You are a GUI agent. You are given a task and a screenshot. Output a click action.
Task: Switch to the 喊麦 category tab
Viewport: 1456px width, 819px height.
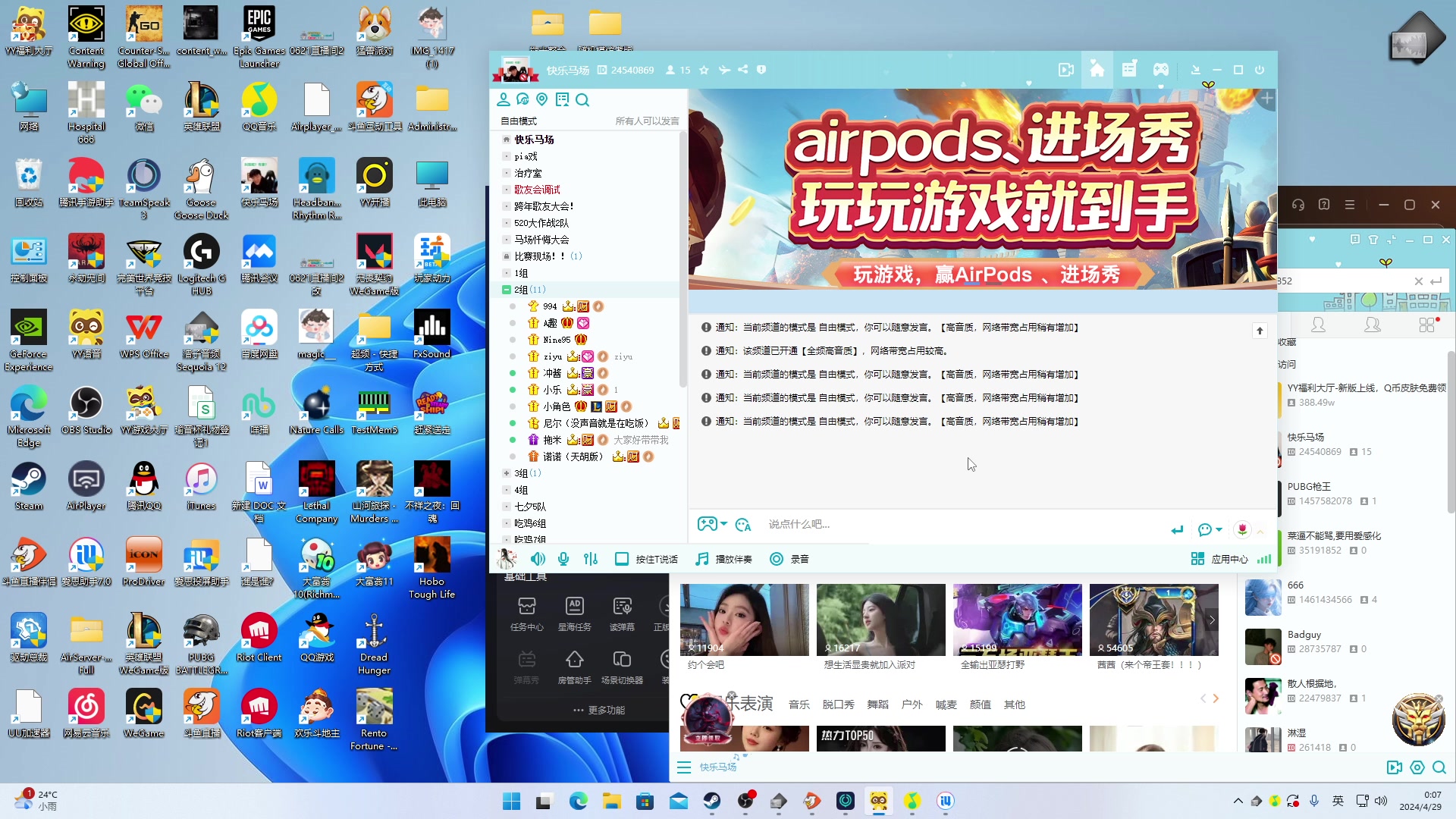(946, 704)
